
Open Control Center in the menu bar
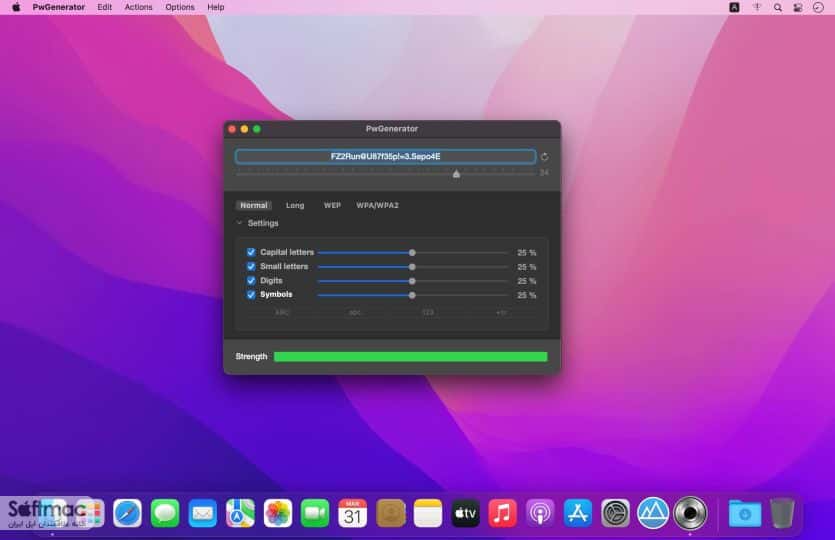[x=798, y=7]
